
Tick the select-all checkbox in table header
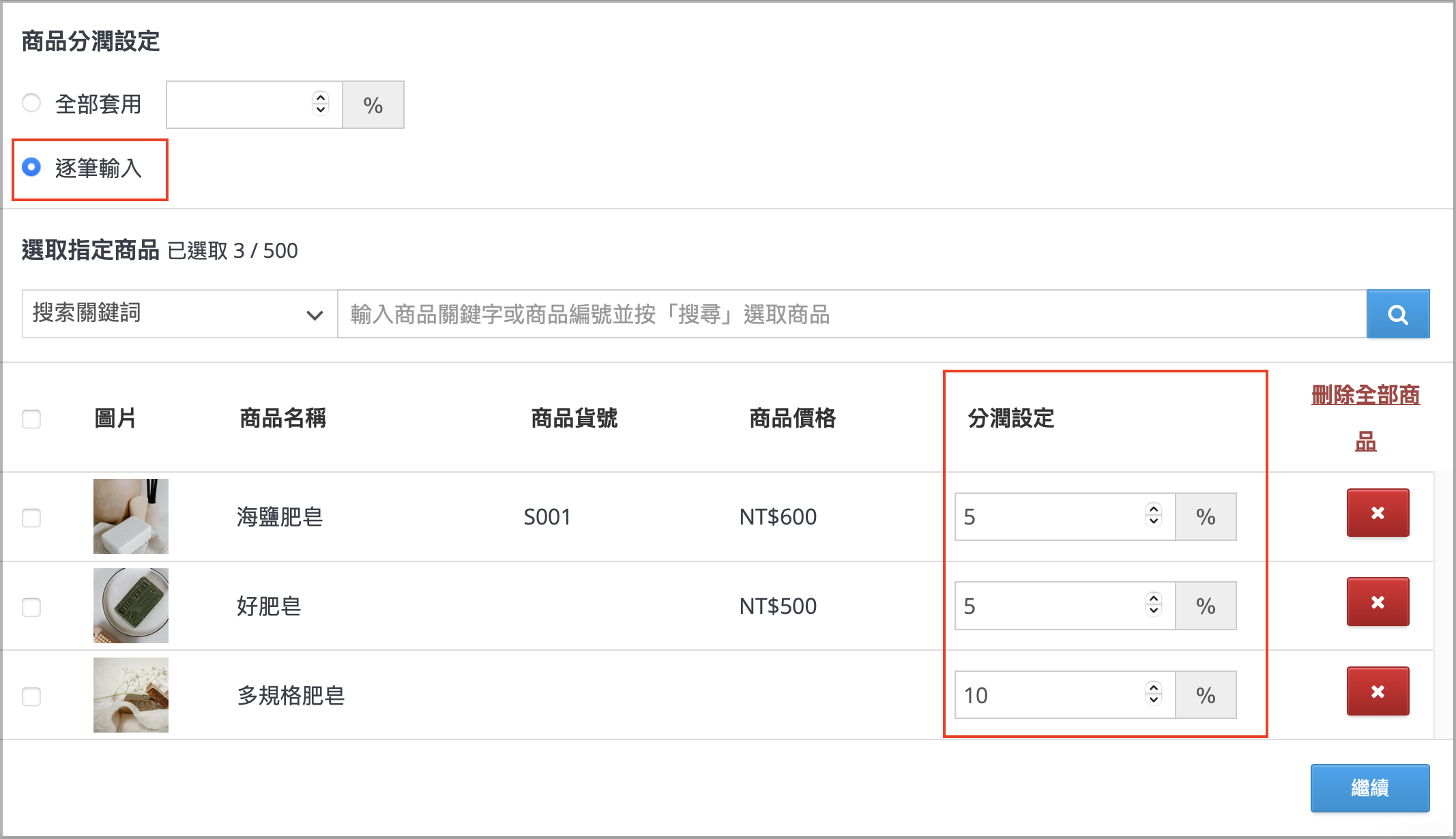coord(31,419)
